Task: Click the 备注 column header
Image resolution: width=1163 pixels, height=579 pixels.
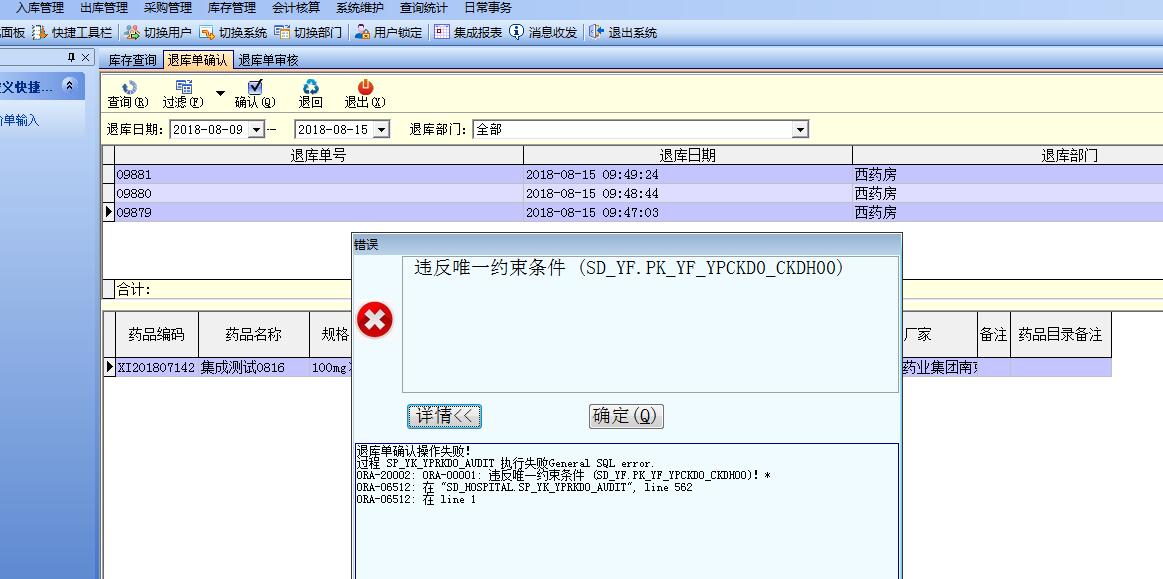Action: tap(993, 334)
